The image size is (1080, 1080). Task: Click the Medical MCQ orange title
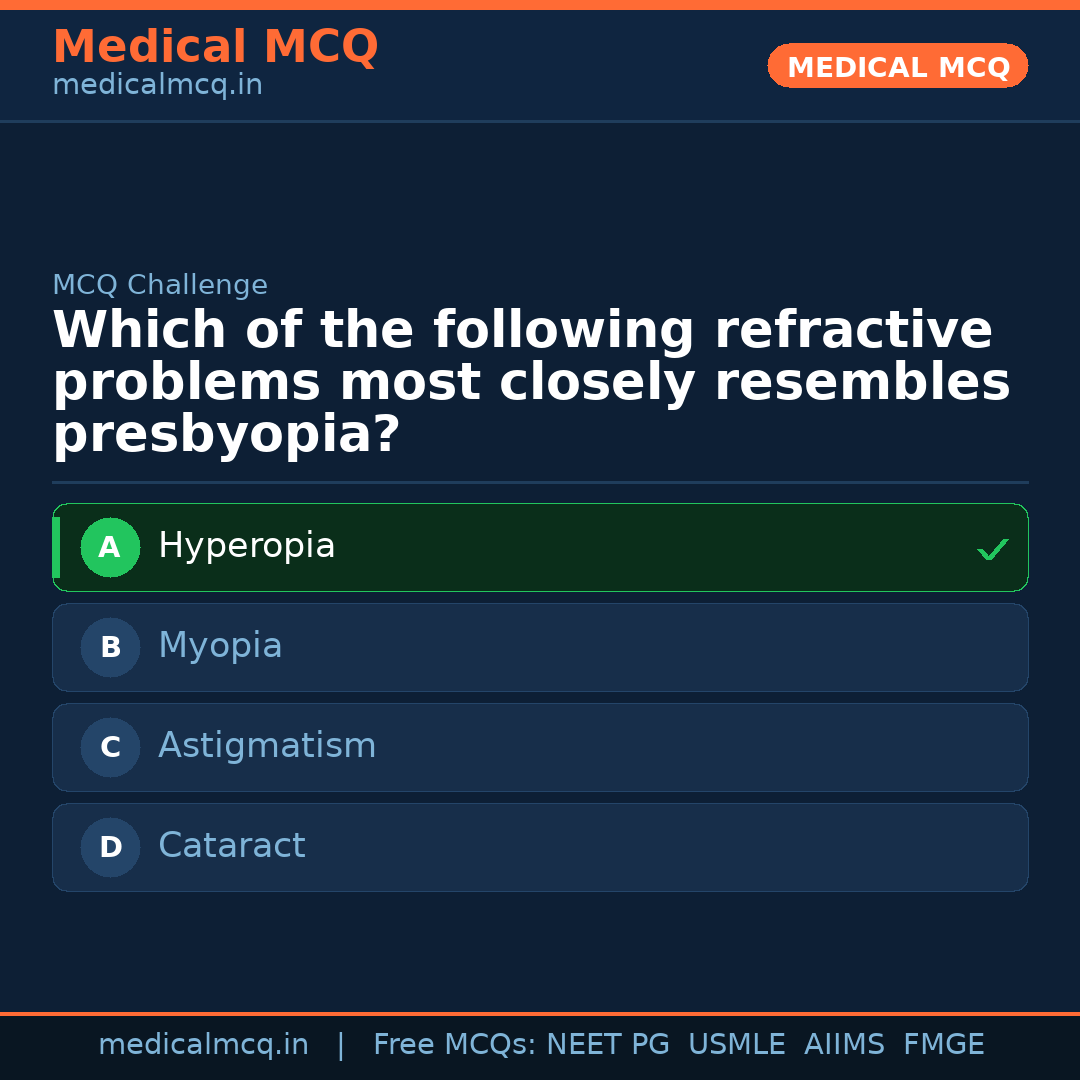pos(215,47)
